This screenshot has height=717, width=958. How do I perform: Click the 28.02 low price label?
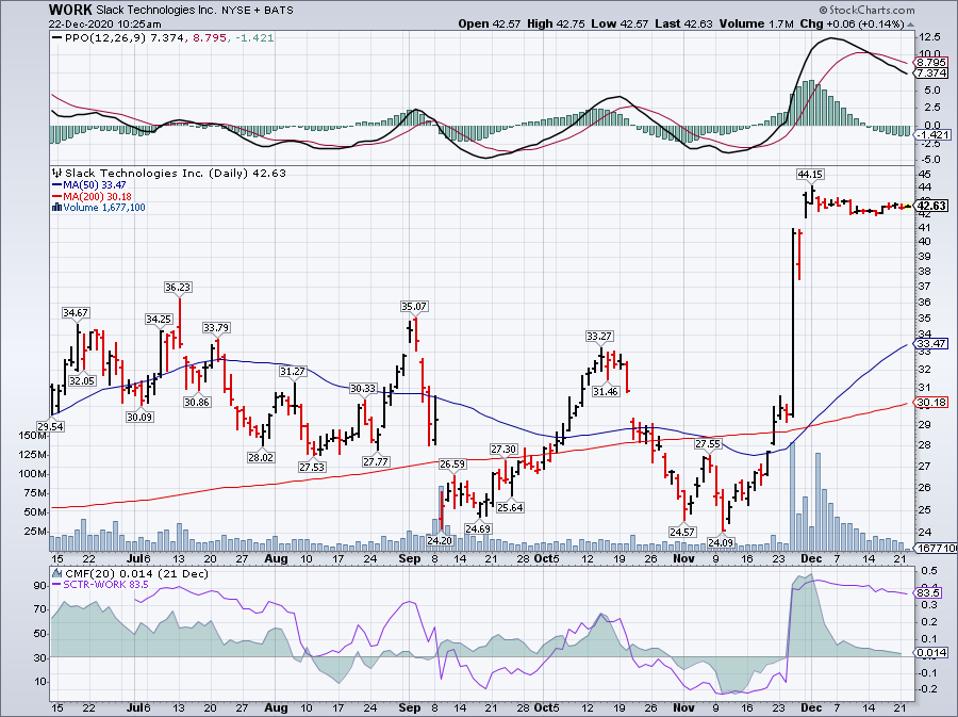pos(261,457)
